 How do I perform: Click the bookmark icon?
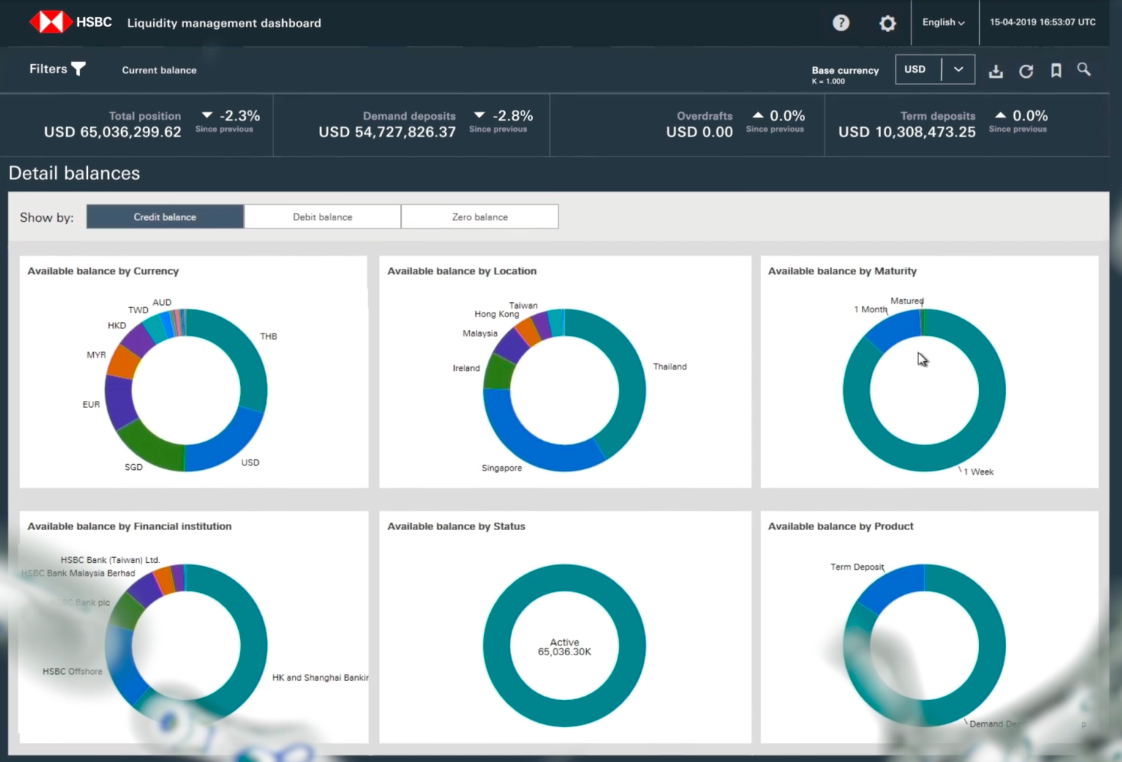pos(1055,71)
